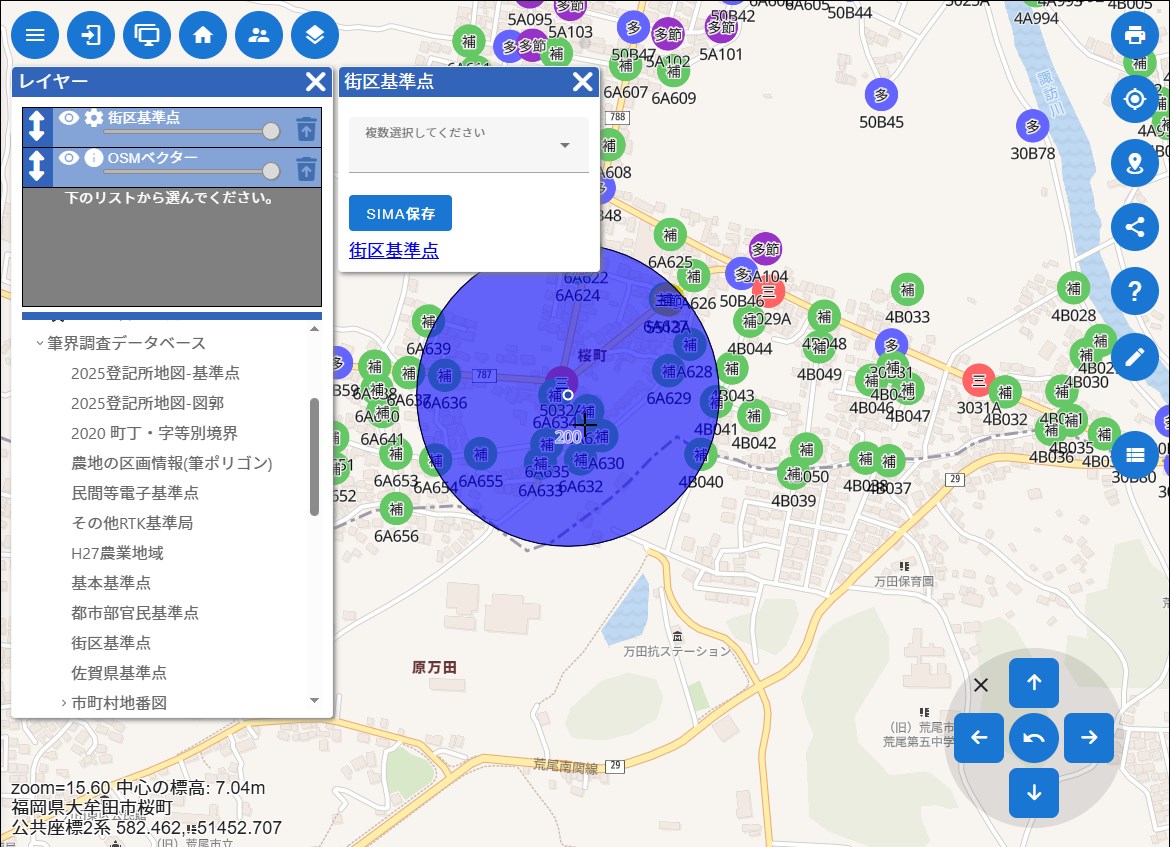Open settings gear for 街区基準点 layer
The width and height of the screenshot is (1170, 847).
[94, 118]
